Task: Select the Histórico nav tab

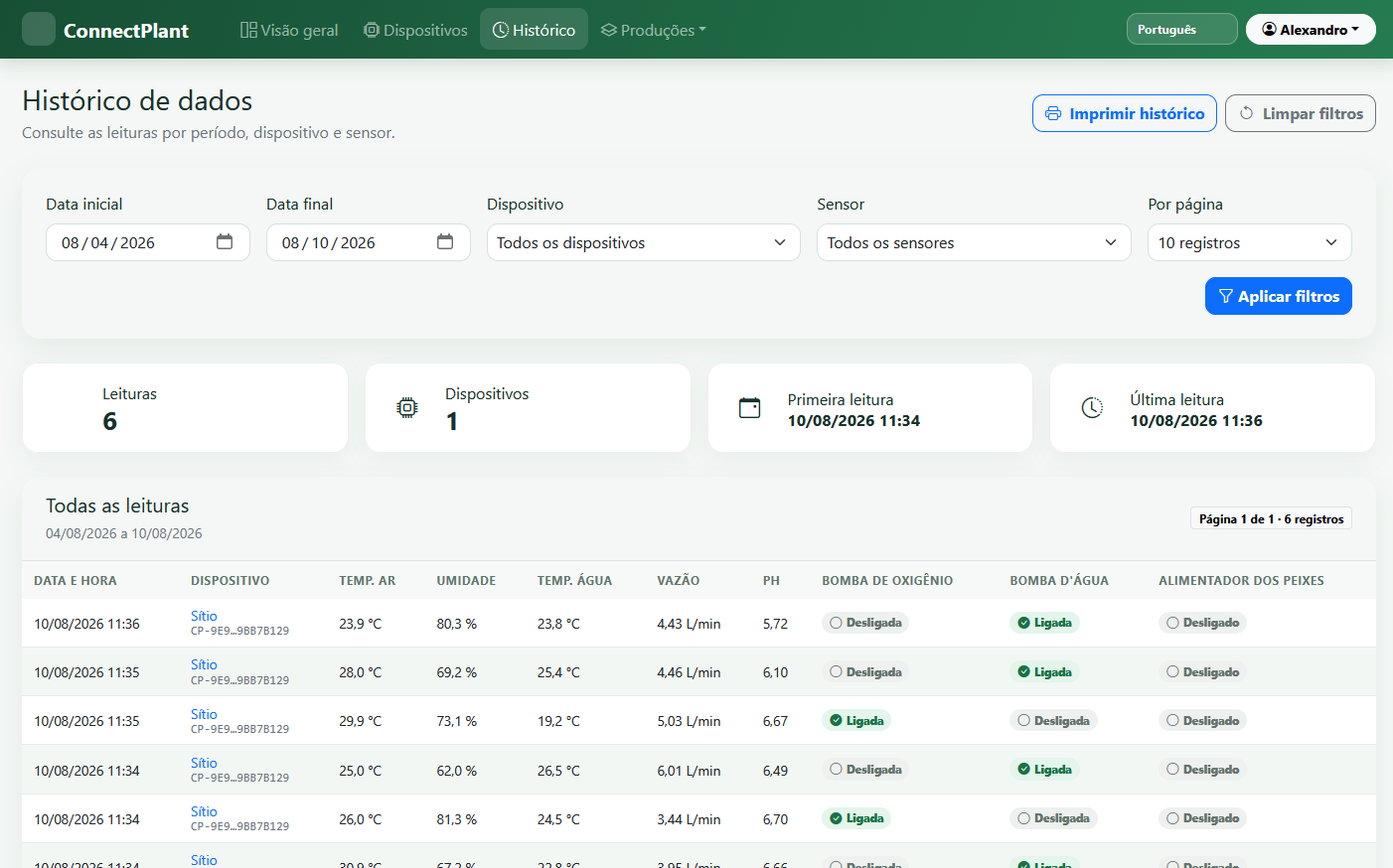Action: [x=535, y=30]
